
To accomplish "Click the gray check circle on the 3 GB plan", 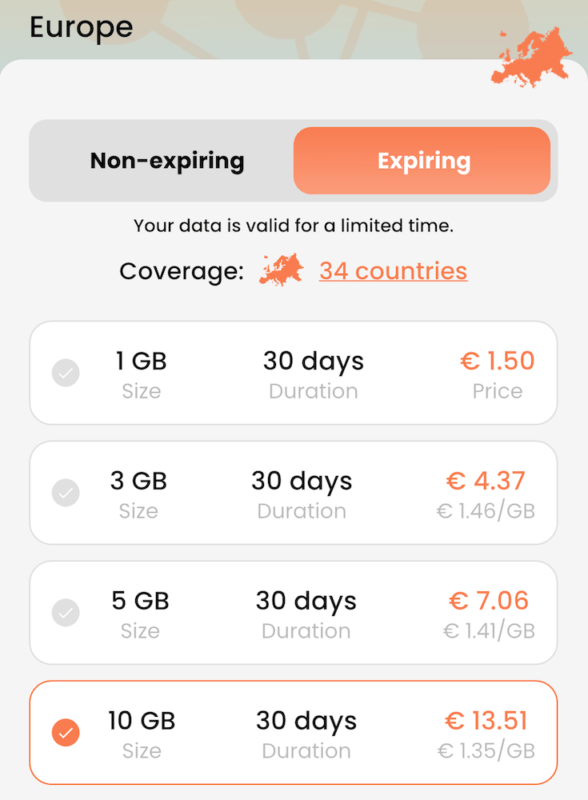I will (x=65, y=493).
